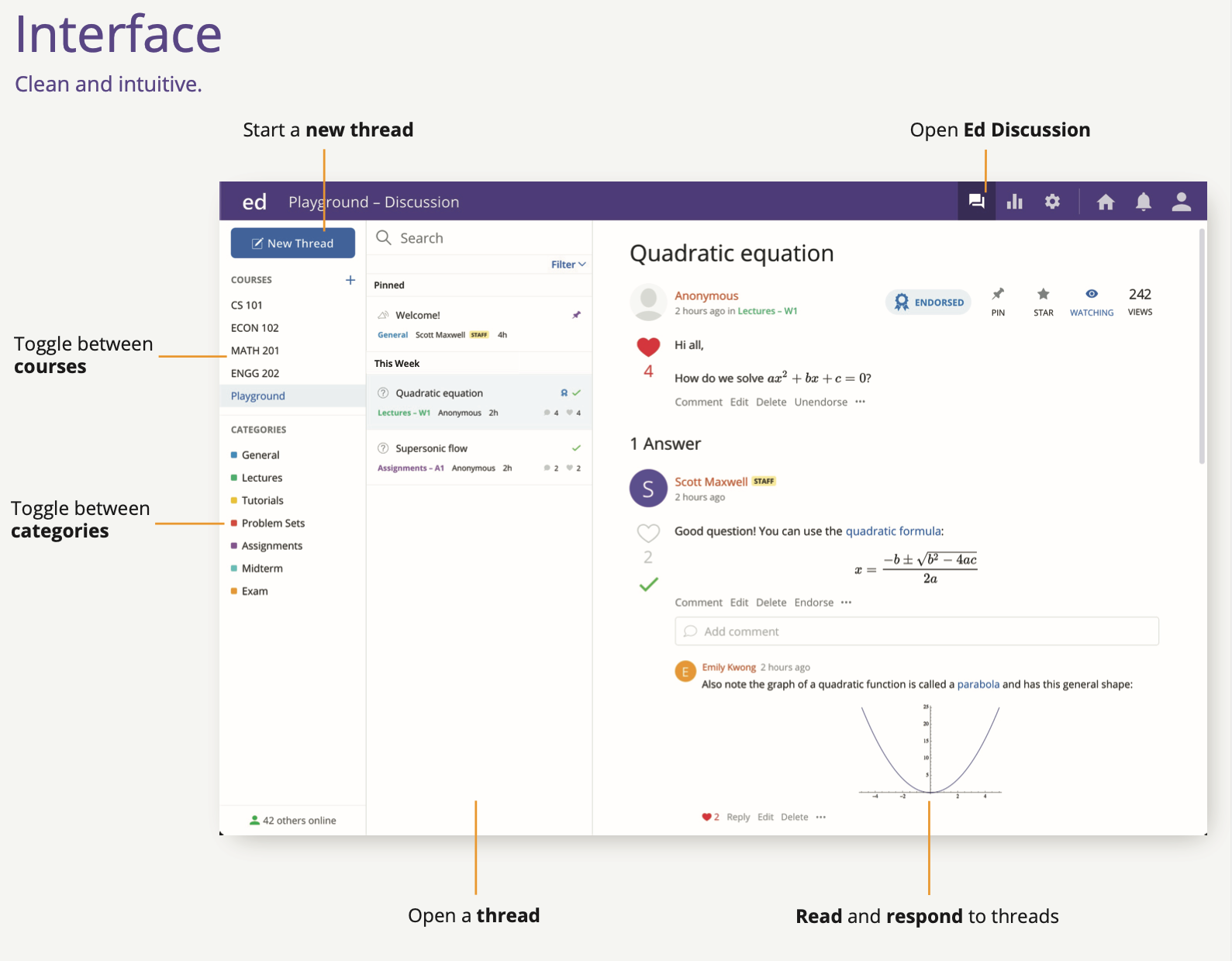Open Emily Kwong's avatar

685,671
